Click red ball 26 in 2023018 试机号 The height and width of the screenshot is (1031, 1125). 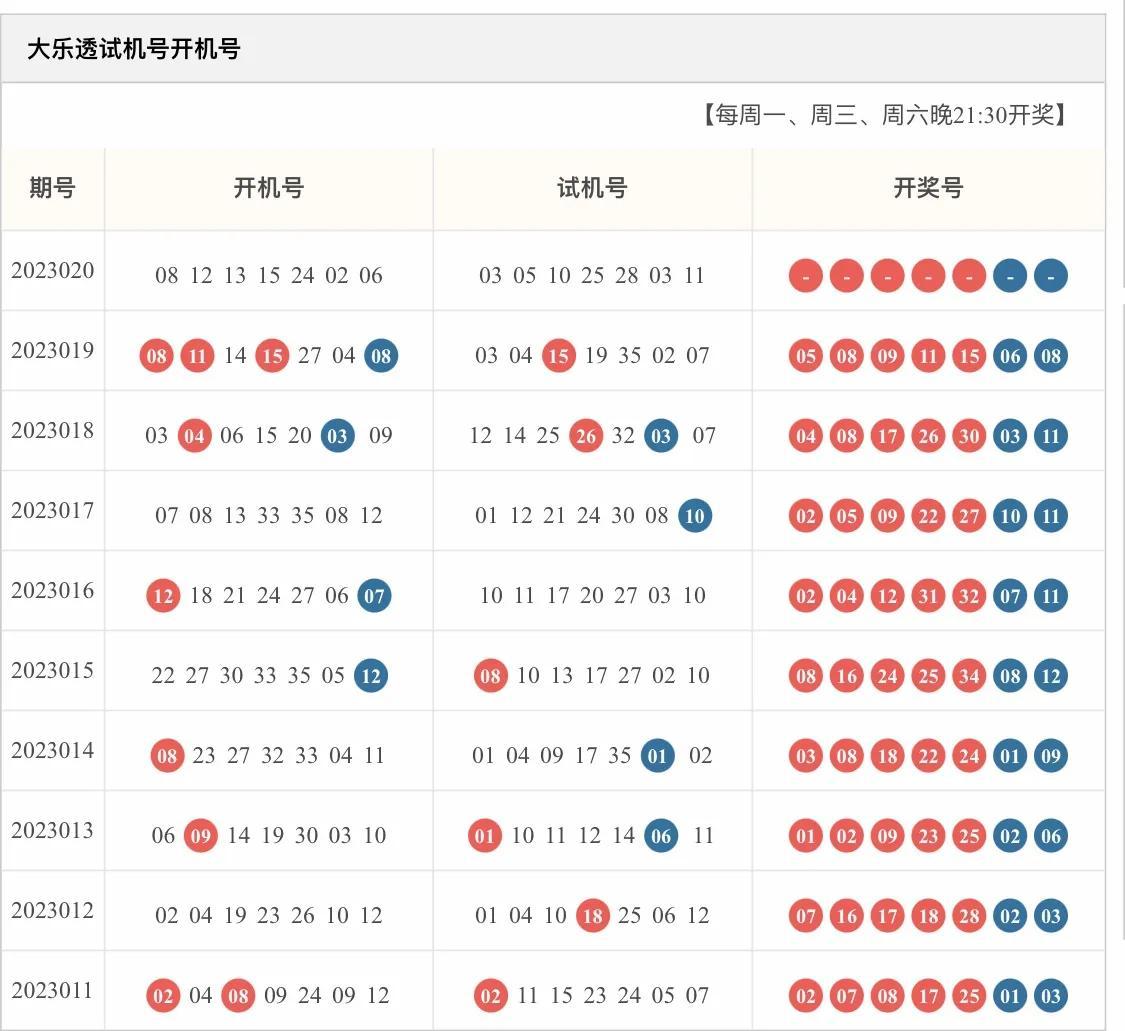click(x=586, y=436)
